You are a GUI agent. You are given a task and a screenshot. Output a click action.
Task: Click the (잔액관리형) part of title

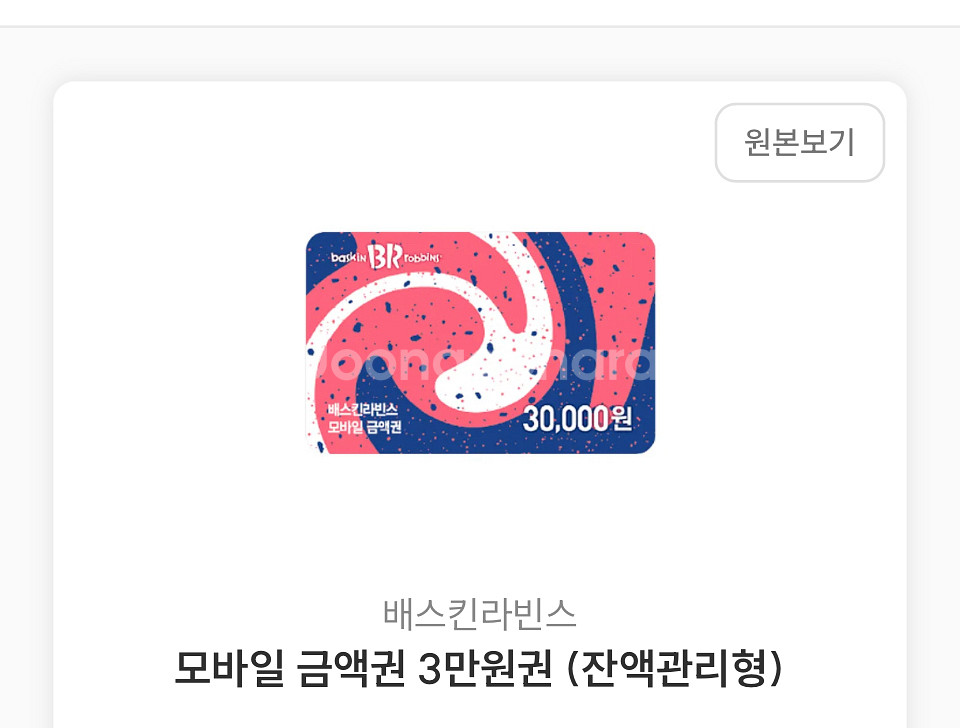675,668
